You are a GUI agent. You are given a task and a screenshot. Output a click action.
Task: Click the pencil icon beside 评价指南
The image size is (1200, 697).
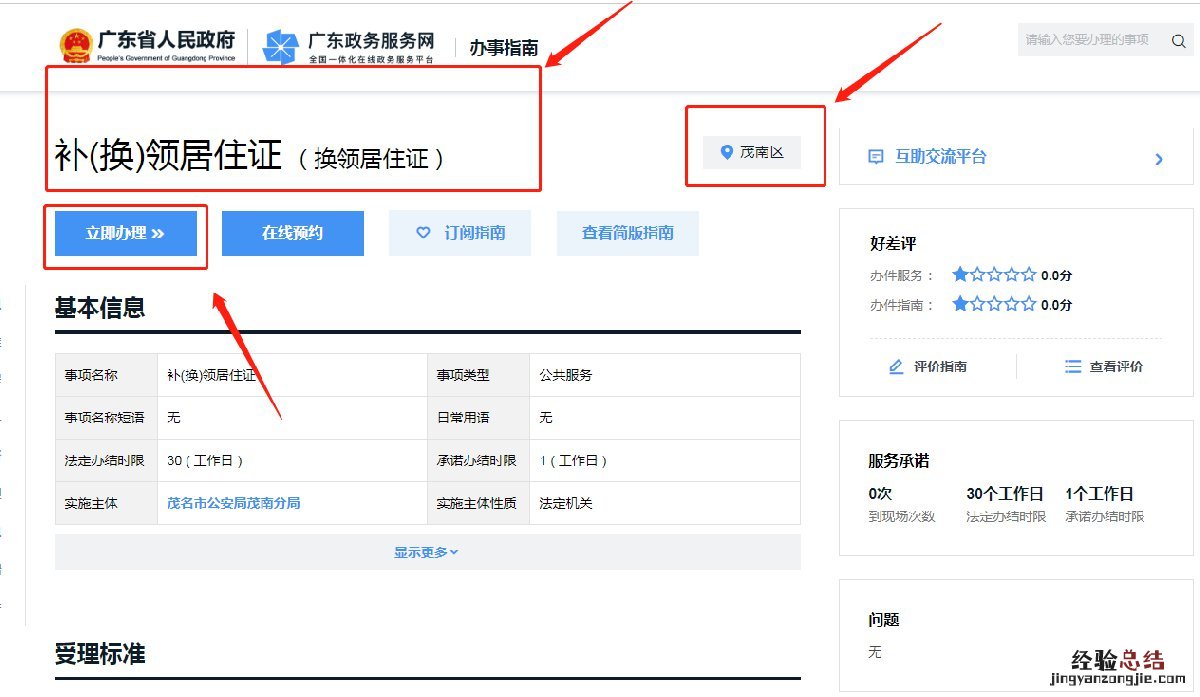[896, 367]
